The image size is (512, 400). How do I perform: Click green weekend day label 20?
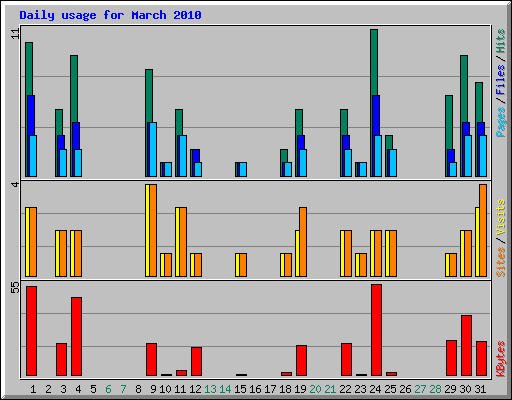[x=315, y=389]
